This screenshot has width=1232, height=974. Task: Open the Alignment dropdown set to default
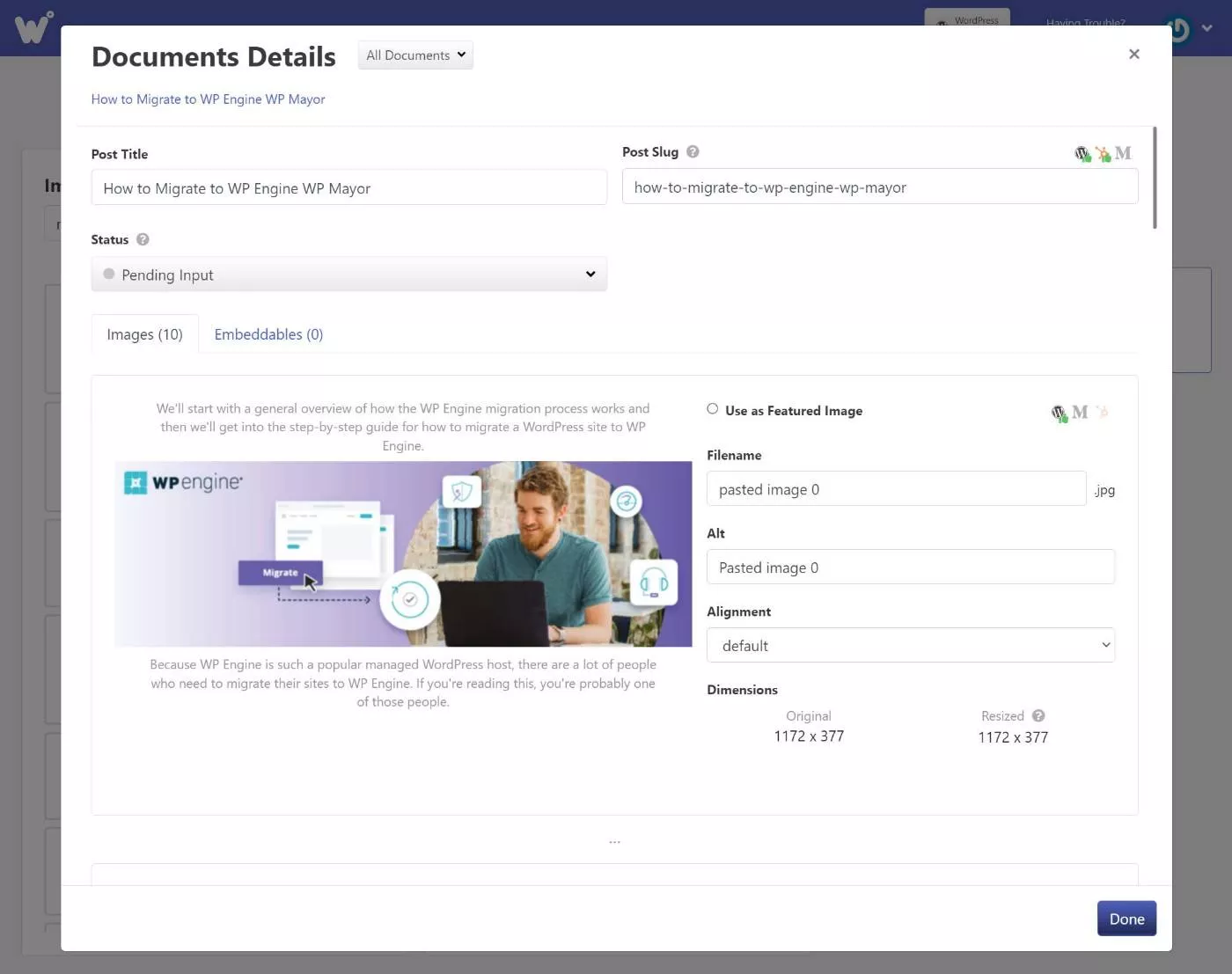pyautogui.click(x=911, y=645)
